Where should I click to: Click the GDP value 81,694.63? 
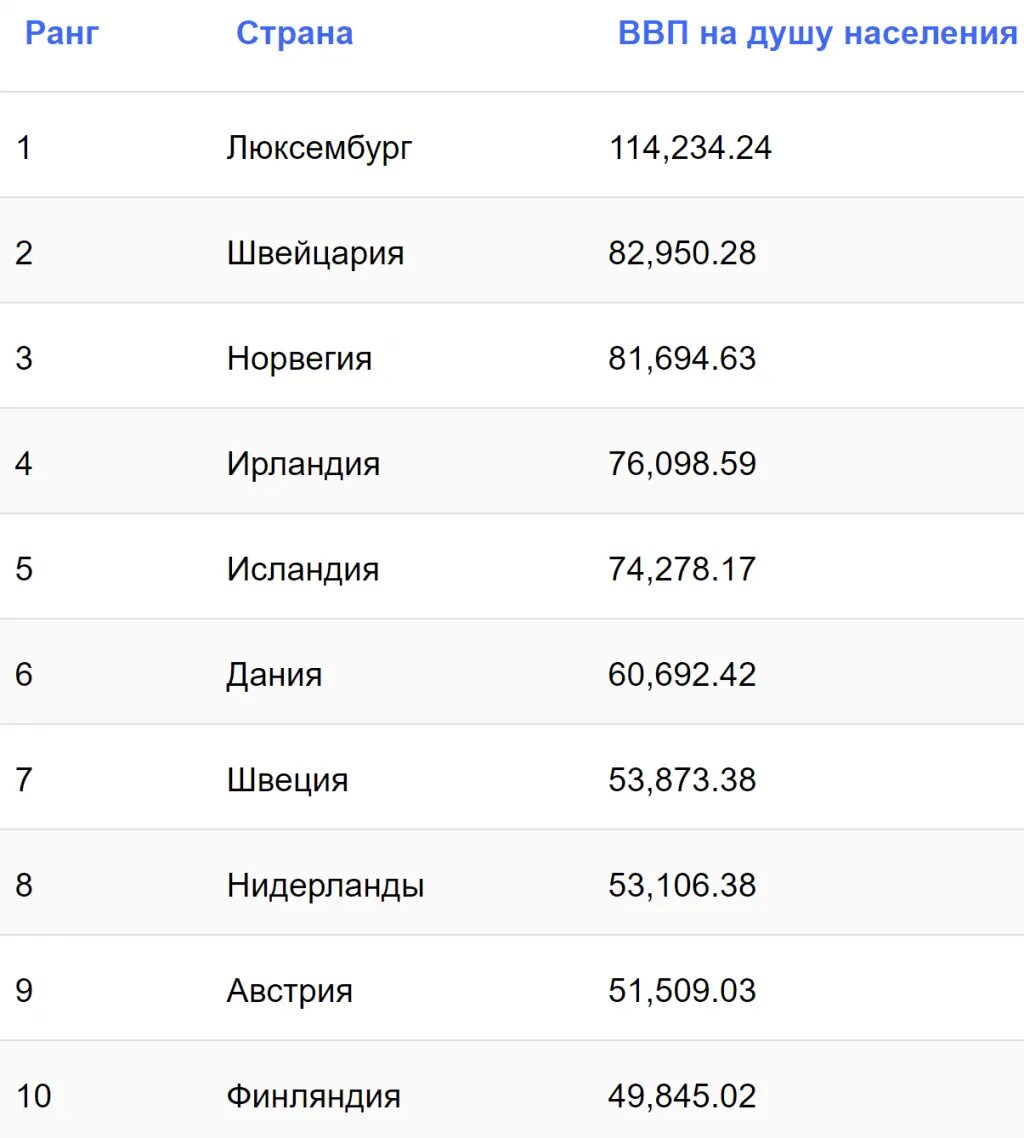[682, 358]
